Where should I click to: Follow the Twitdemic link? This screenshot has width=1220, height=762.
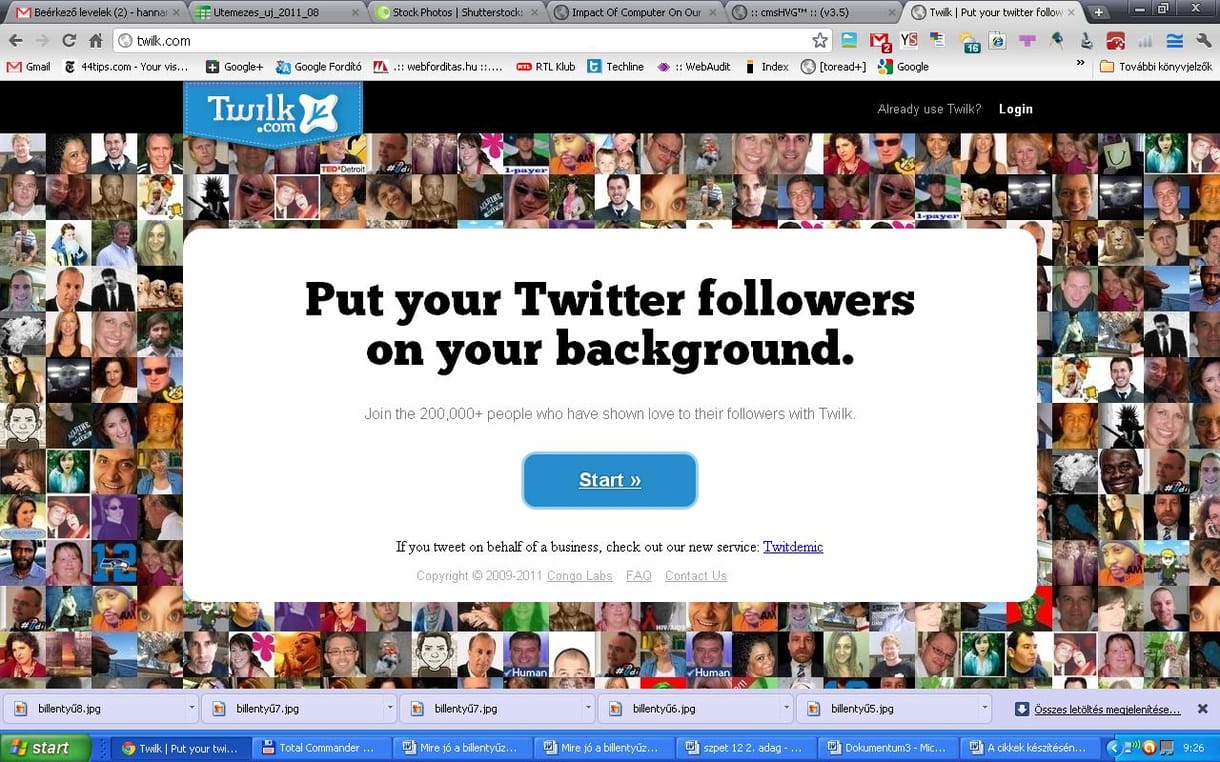[x=793, y=547]
